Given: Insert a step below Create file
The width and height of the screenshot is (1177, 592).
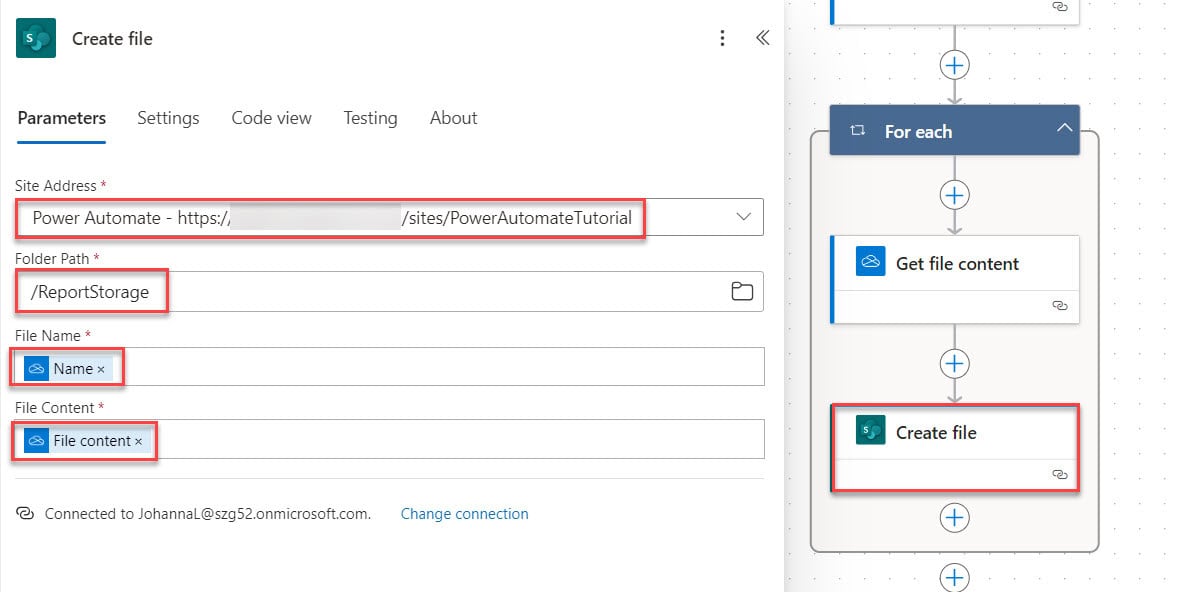Looking at the screenshot, I should coord(954,517).
